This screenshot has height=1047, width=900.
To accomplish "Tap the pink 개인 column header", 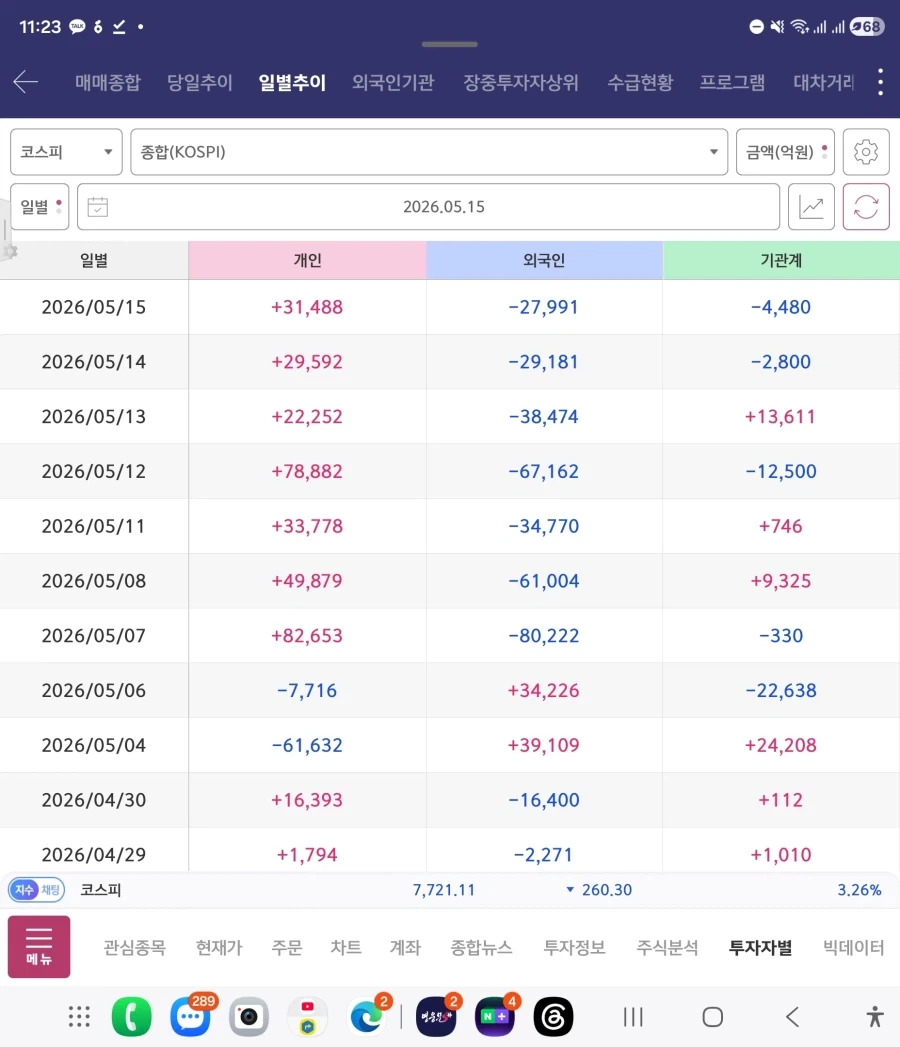I will point(307,260).
